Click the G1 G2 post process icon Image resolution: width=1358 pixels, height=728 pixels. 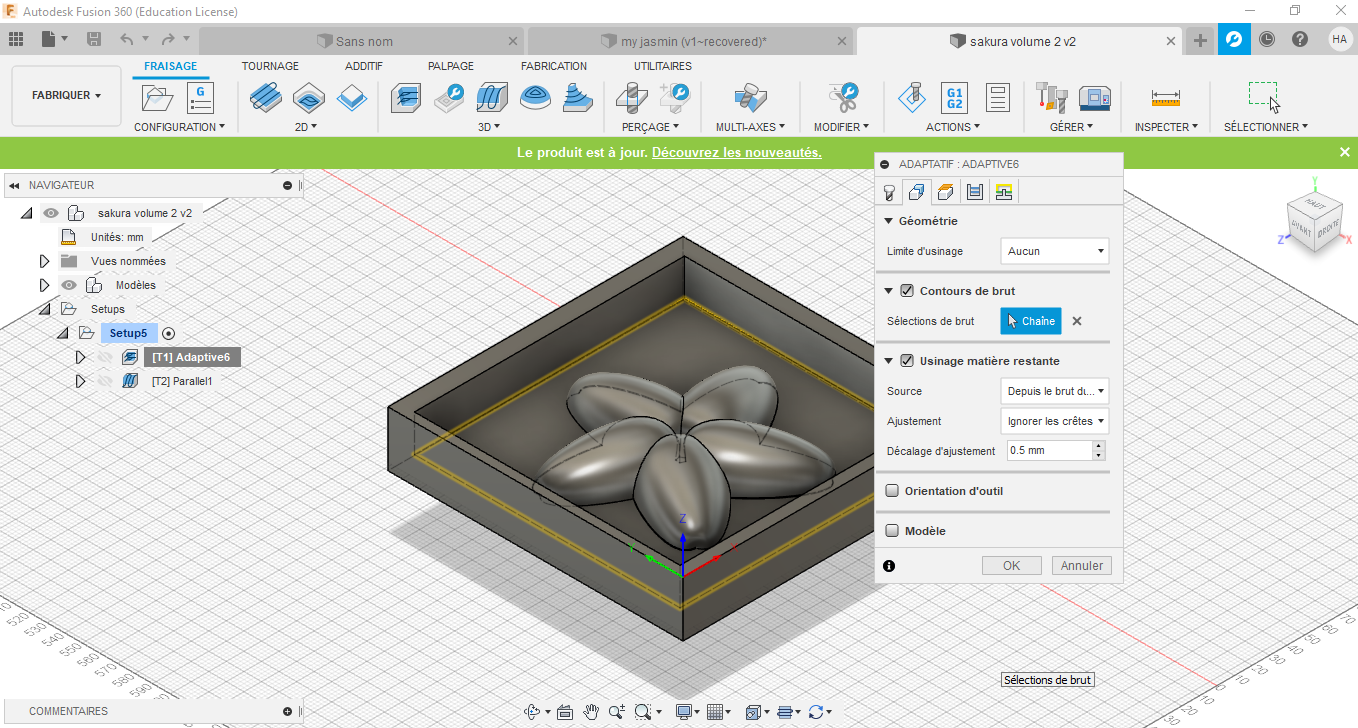click(x=954, y=97)
